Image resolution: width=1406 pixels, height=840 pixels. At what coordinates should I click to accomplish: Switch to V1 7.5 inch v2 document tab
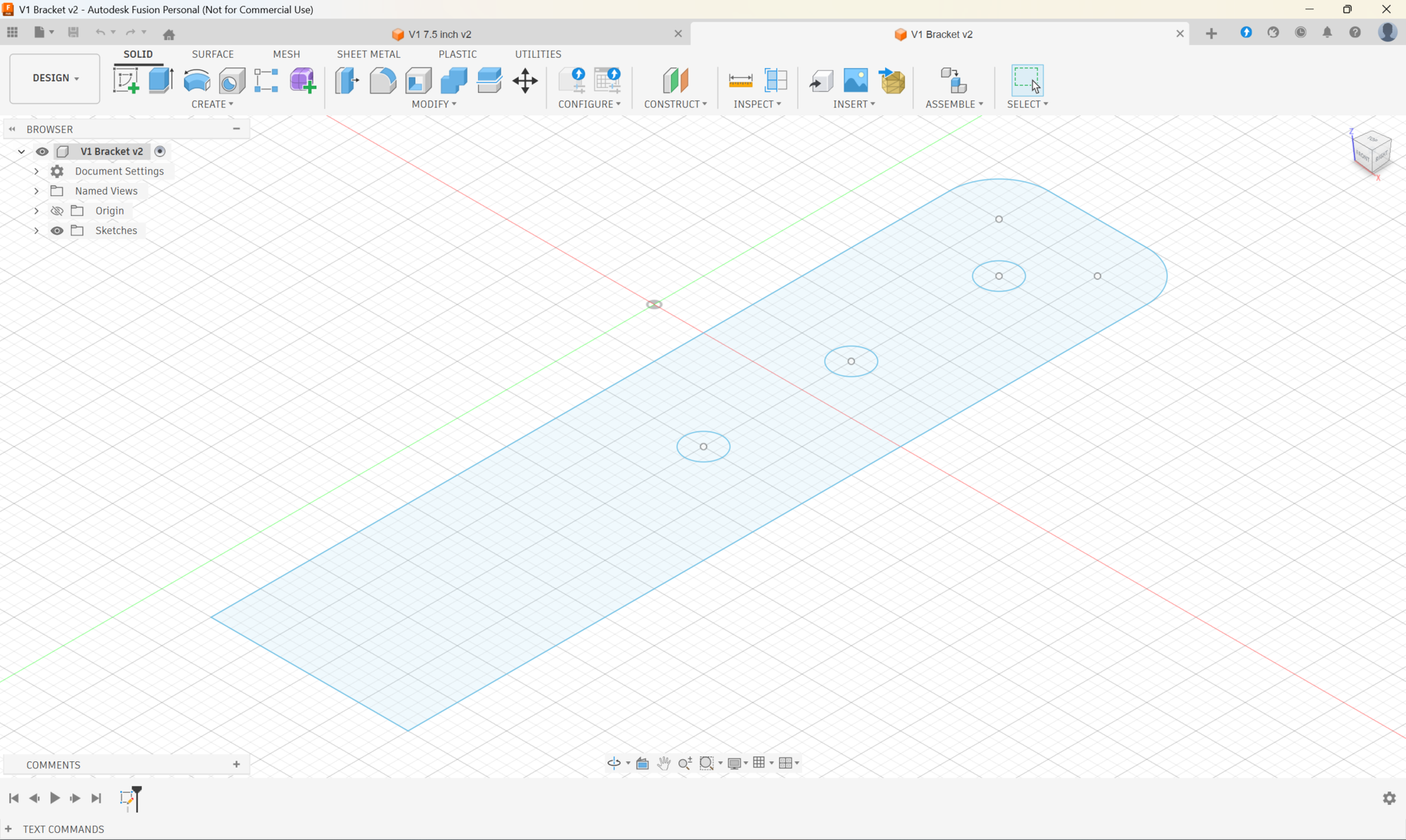[x=439, y=34]
